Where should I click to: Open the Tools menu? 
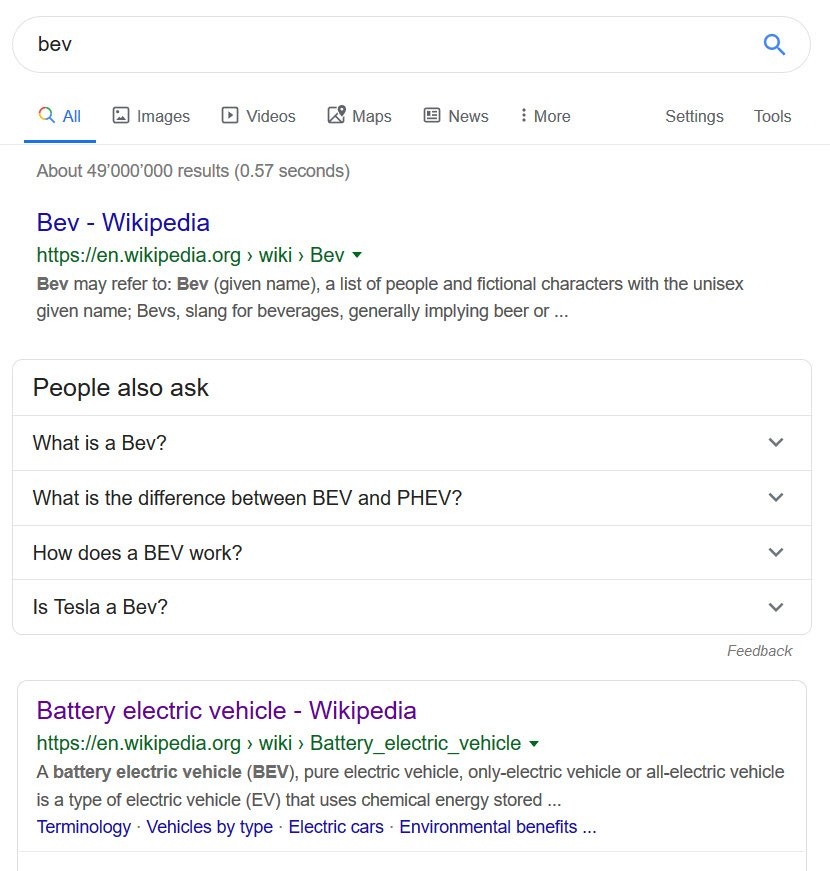click(772, 116)
